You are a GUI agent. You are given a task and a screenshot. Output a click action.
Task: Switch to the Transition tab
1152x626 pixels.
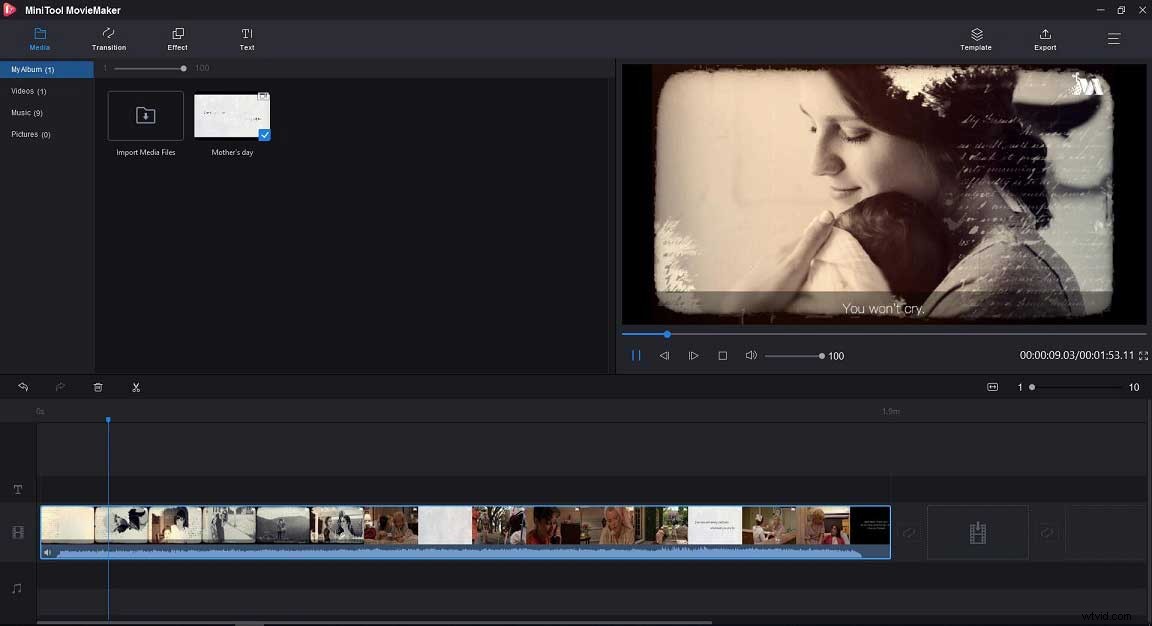pos(108,40)
